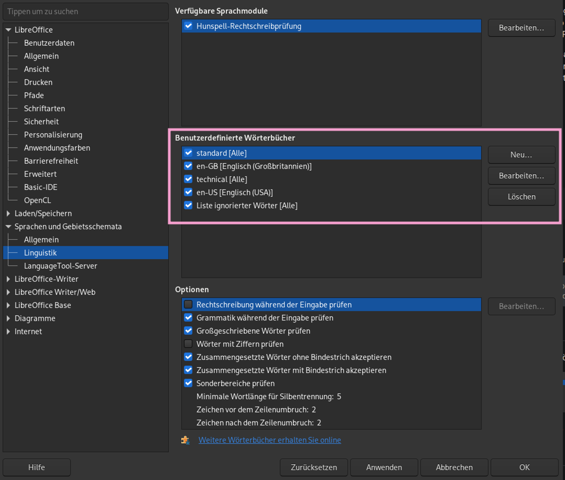Expand the Diagramme node
Screen dimensions: 565x480
(x=8, y=319)
